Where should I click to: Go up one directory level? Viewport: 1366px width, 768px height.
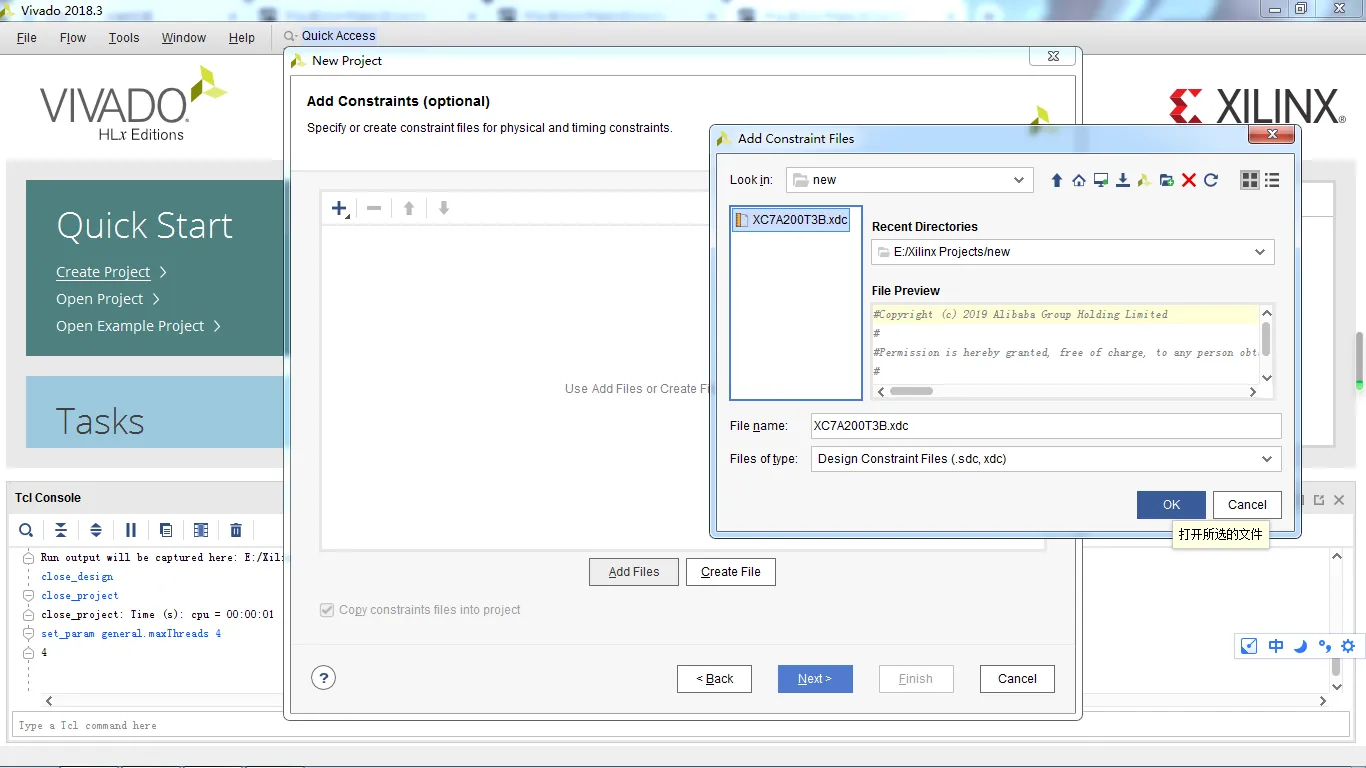point(1057,180)
